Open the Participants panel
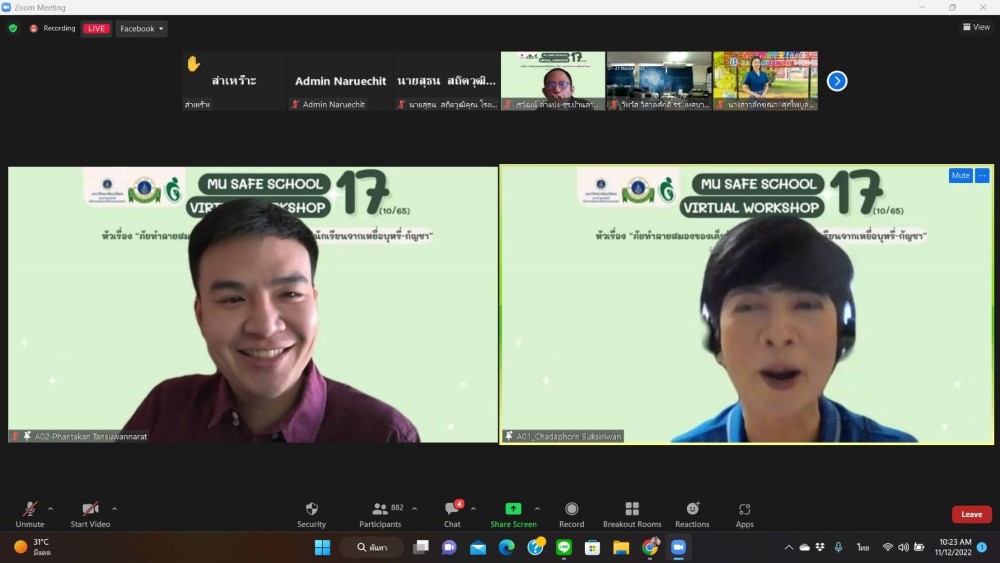Image resolution: width=1000 pixels, height=563 pixels. 380,509
